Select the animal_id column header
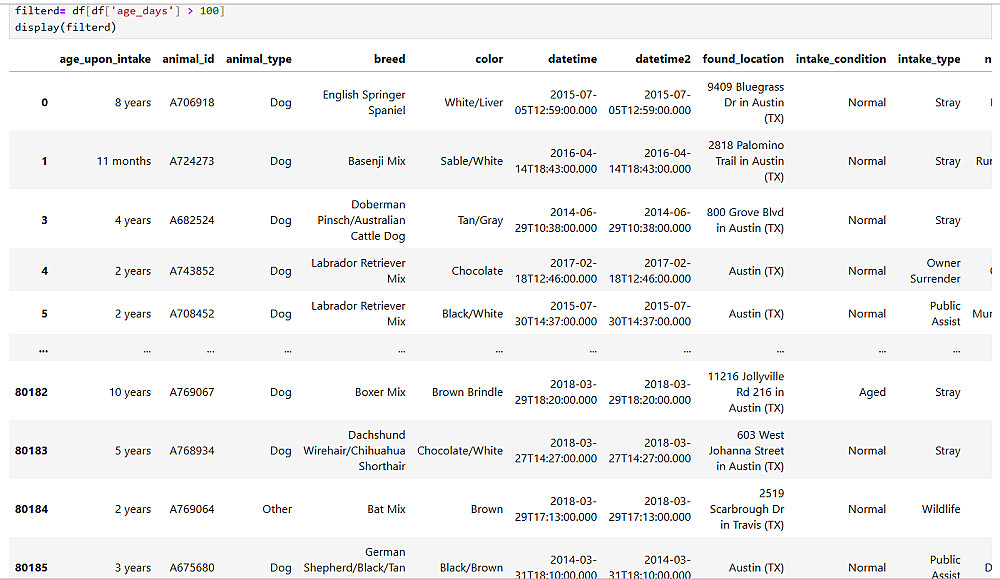 click(x=188, y=59)
